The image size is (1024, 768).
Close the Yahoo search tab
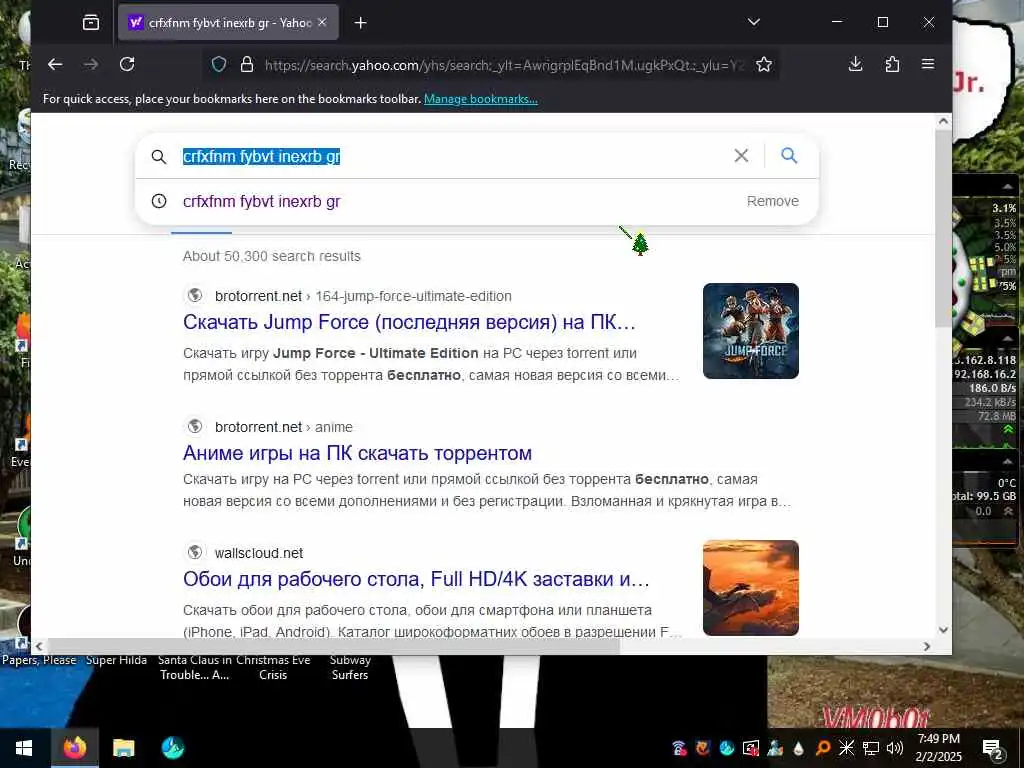322,22
